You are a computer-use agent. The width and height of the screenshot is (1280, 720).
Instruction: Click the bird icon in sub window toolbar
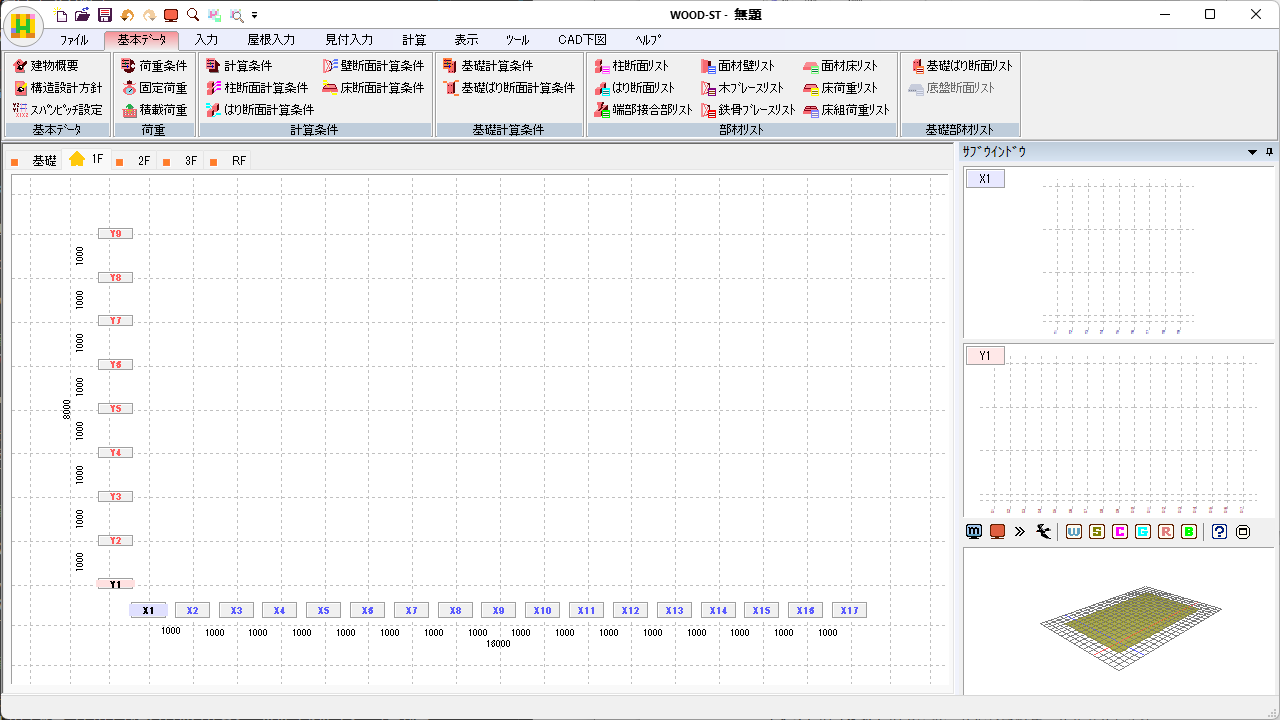pyautogui.click(x=1044, y=532)
